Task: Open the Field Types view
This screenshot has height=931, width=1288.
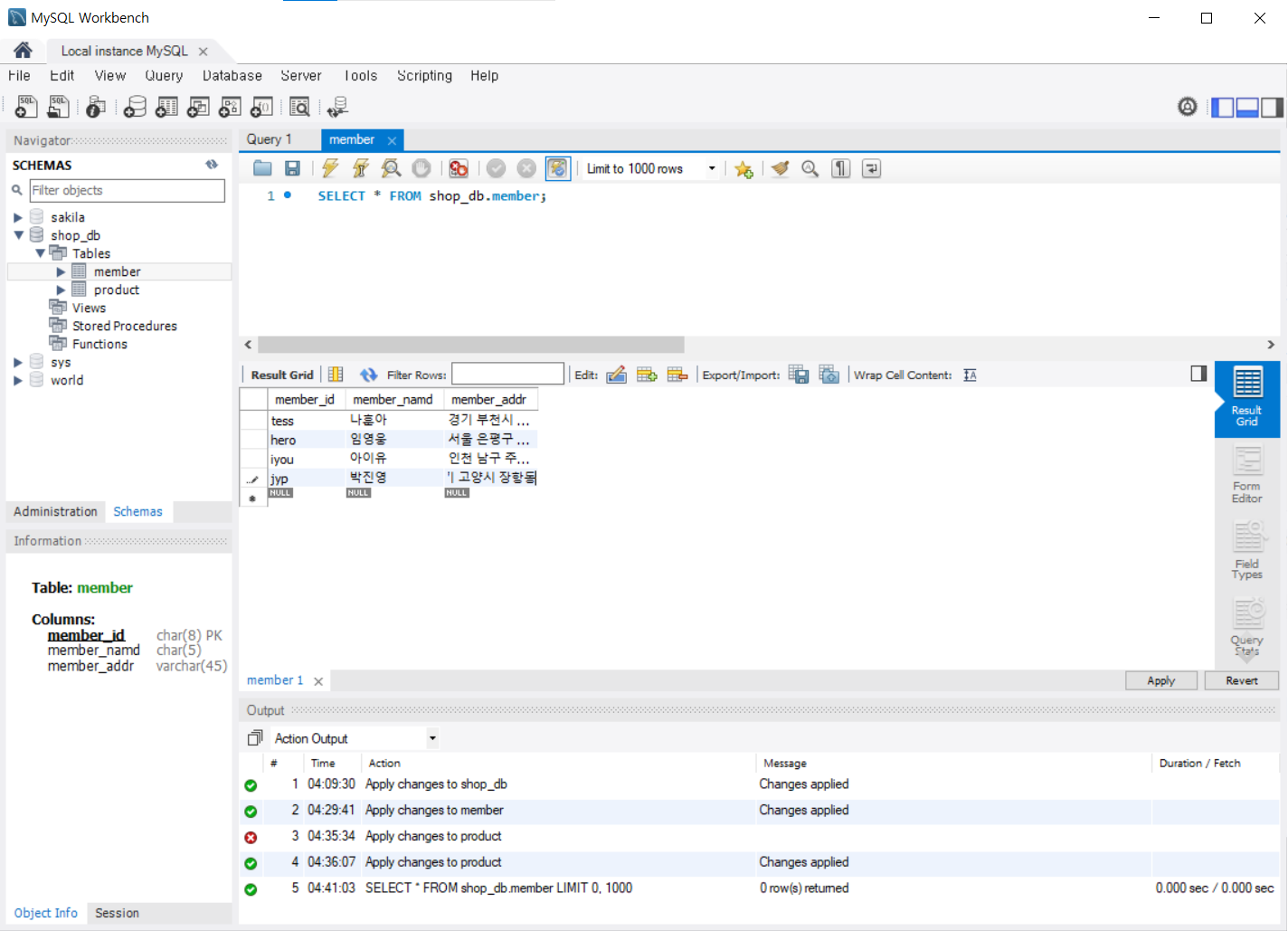Action: pyautogui.click(x=1247, y=551)
